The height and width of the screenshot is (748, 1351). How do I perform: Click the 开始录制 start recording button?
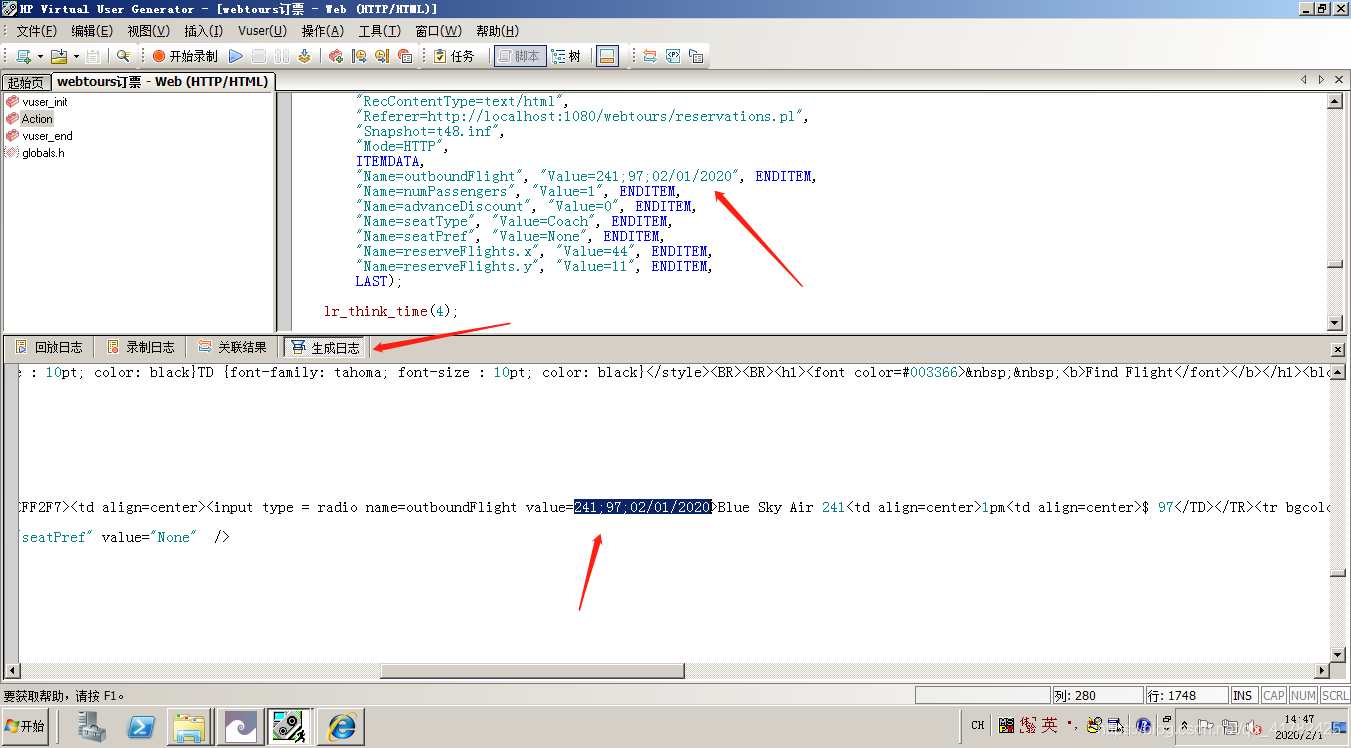185,56
